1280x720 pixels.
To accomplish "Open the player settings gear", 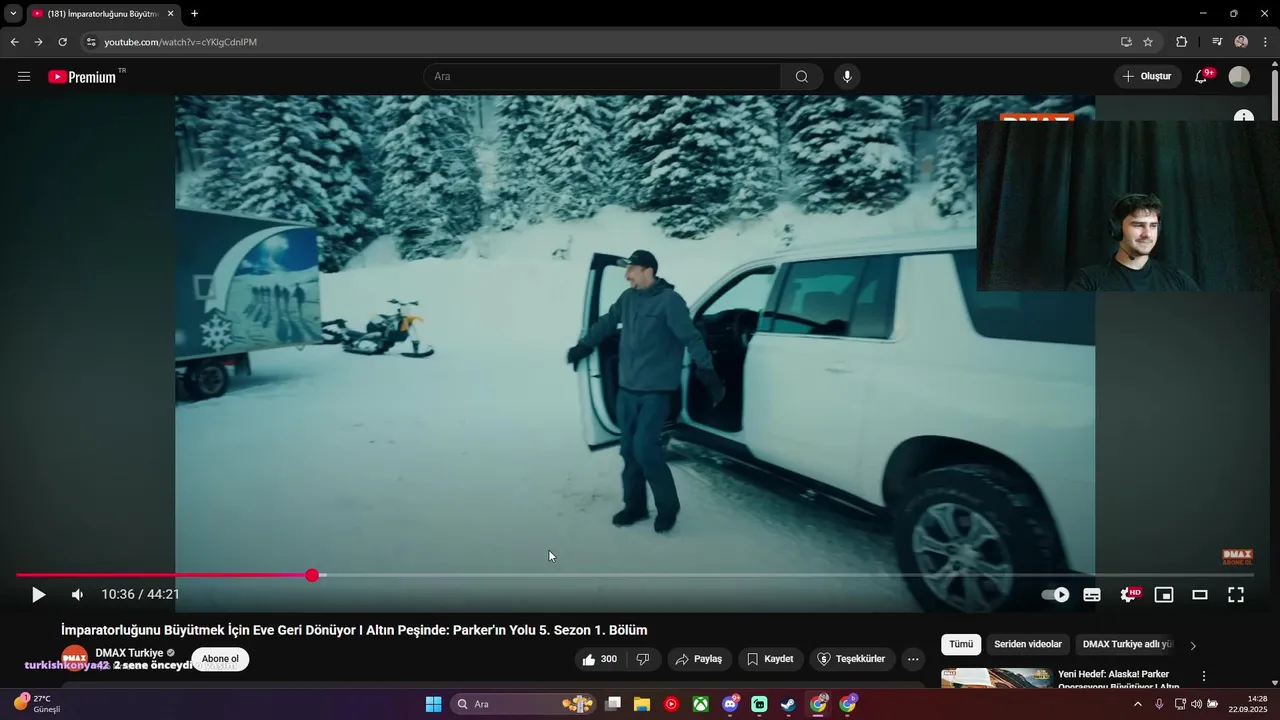I will pyautogui.click(x=1128, y=595).
